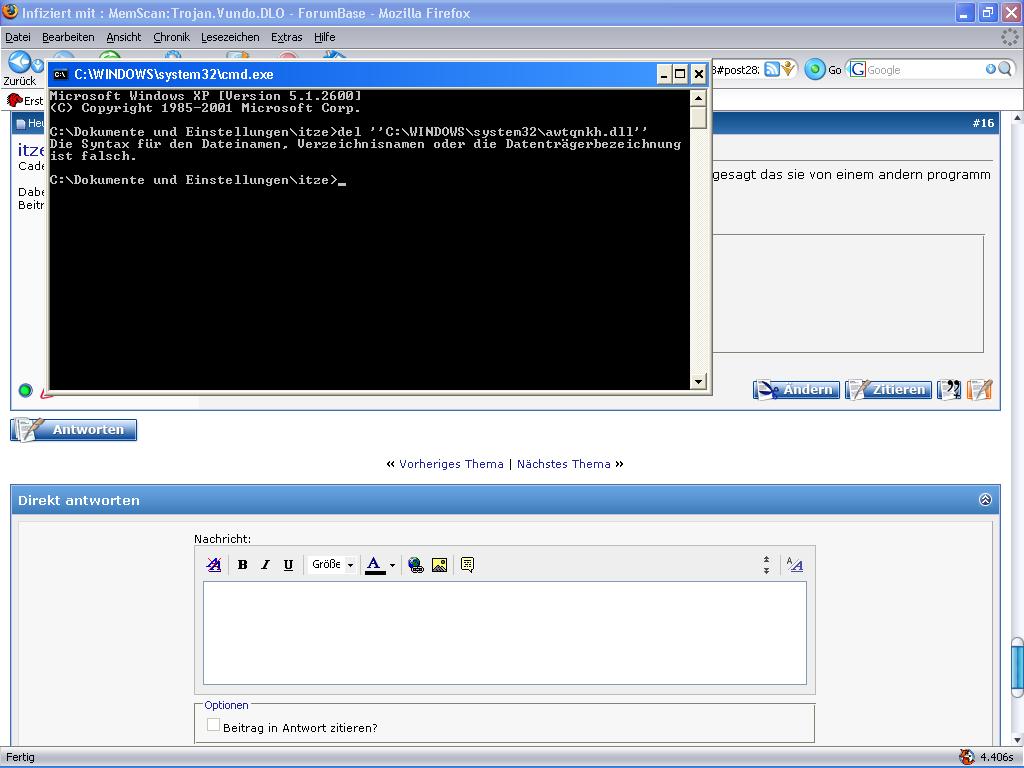Open the Vorheriges Thema link
Image resolution: width=1024 pixels, height=768 pixels.
click(451, 464)
